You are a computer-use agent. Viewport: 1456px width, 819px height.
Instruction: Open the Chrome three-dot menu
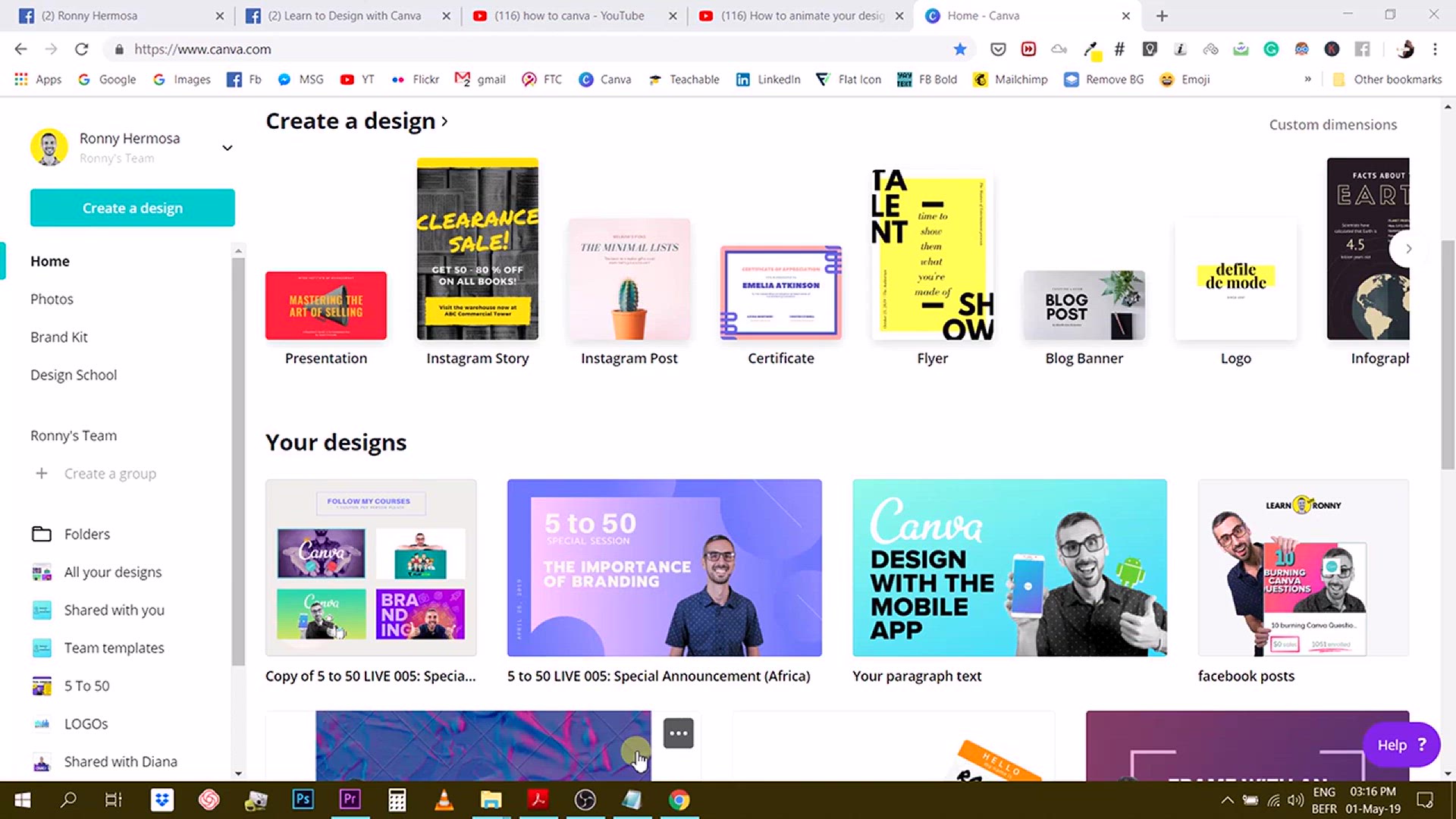point(1435,49)
